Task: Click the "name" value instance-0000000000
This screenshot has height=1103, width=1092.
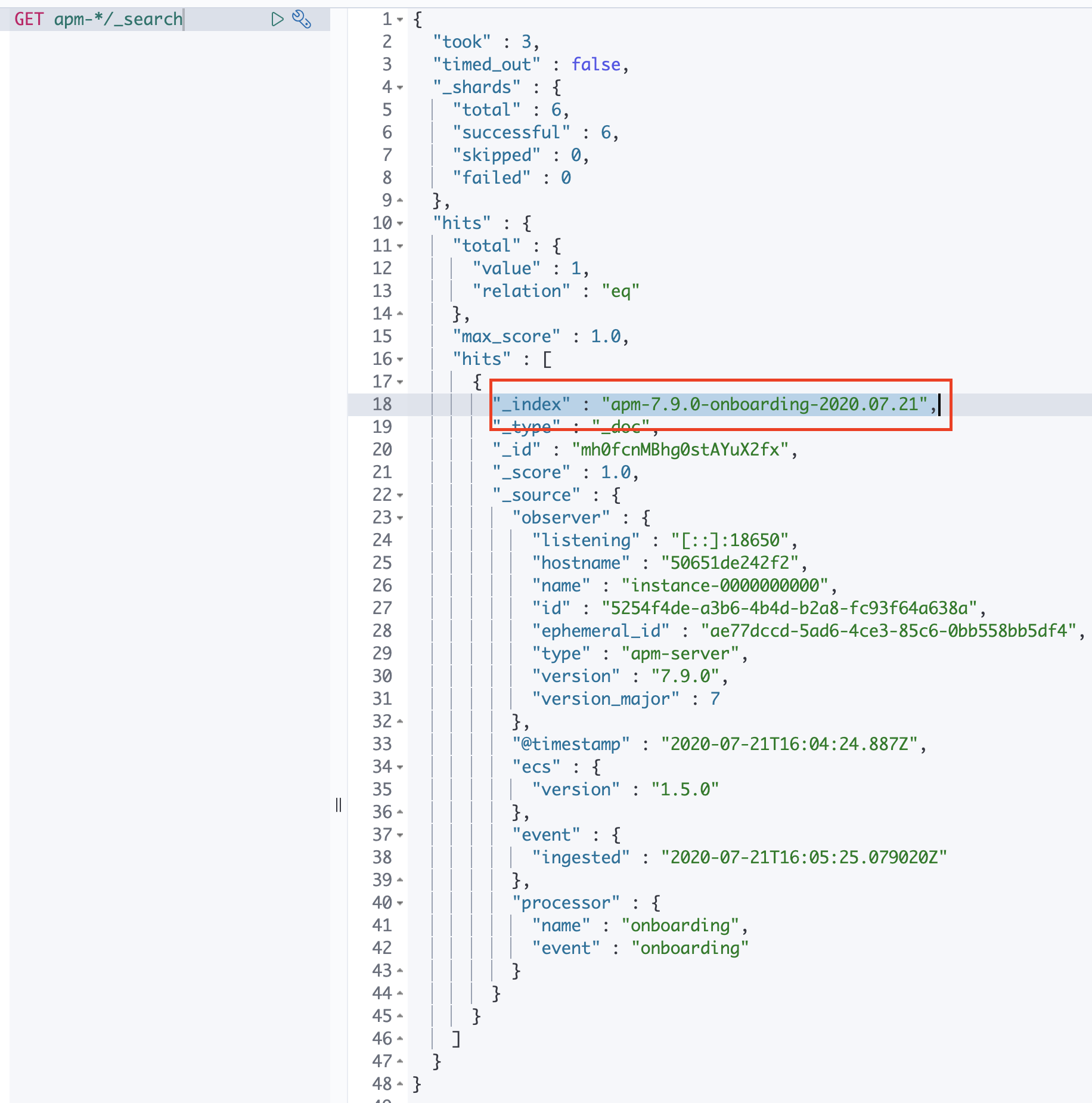Action: tap(725, 585)
